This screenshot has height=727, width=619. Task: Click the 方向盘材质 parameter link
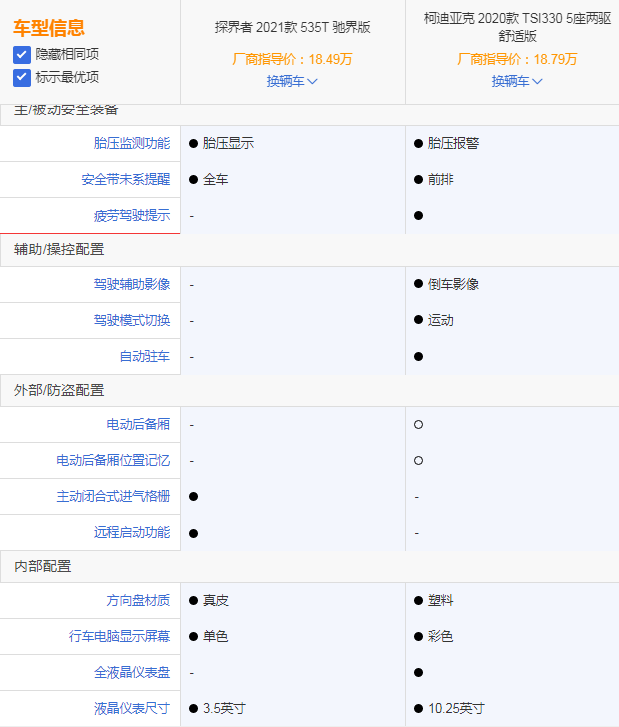[138, 600]
